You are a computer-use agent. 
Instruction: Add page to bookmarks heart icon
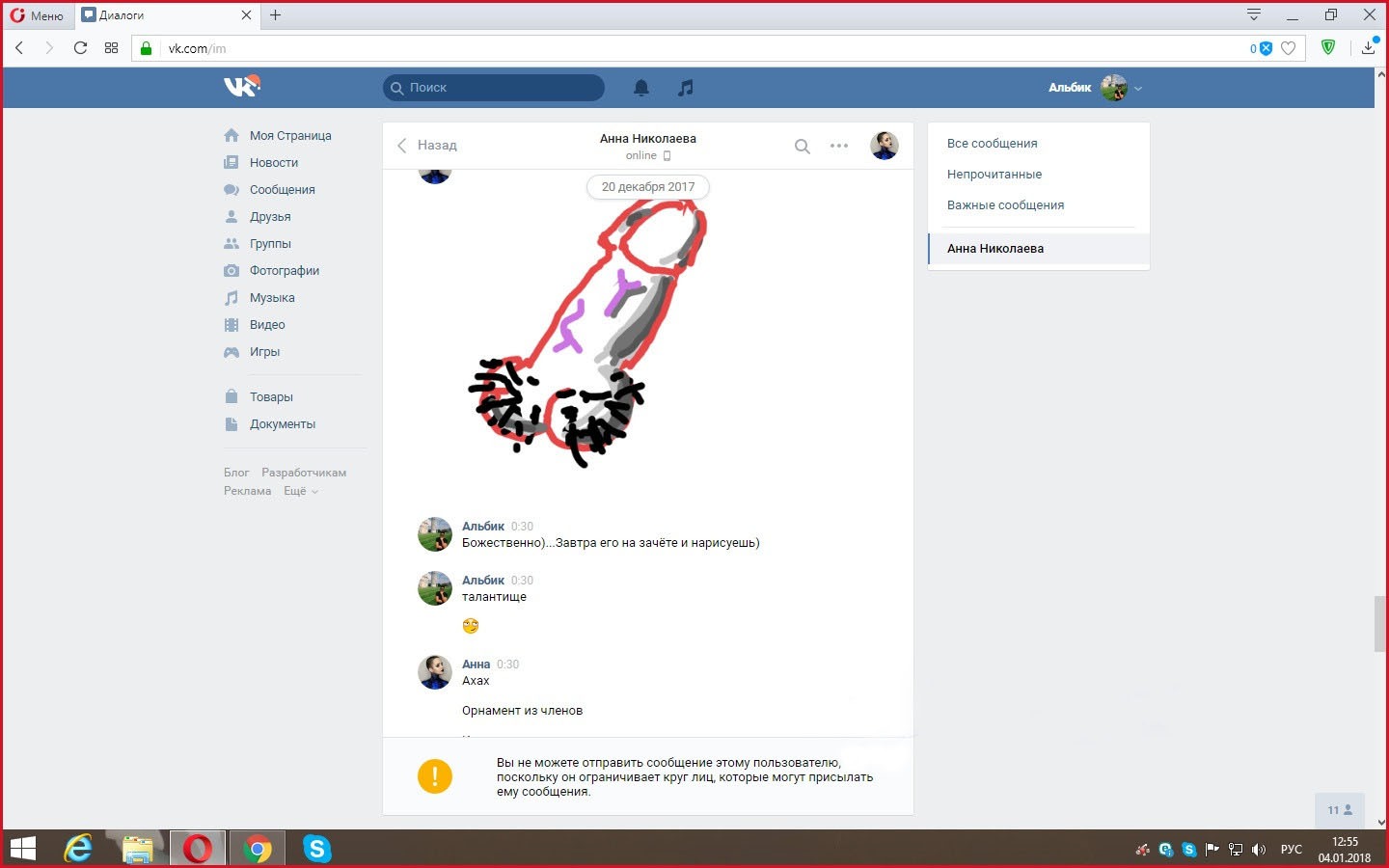point(1288,48)
